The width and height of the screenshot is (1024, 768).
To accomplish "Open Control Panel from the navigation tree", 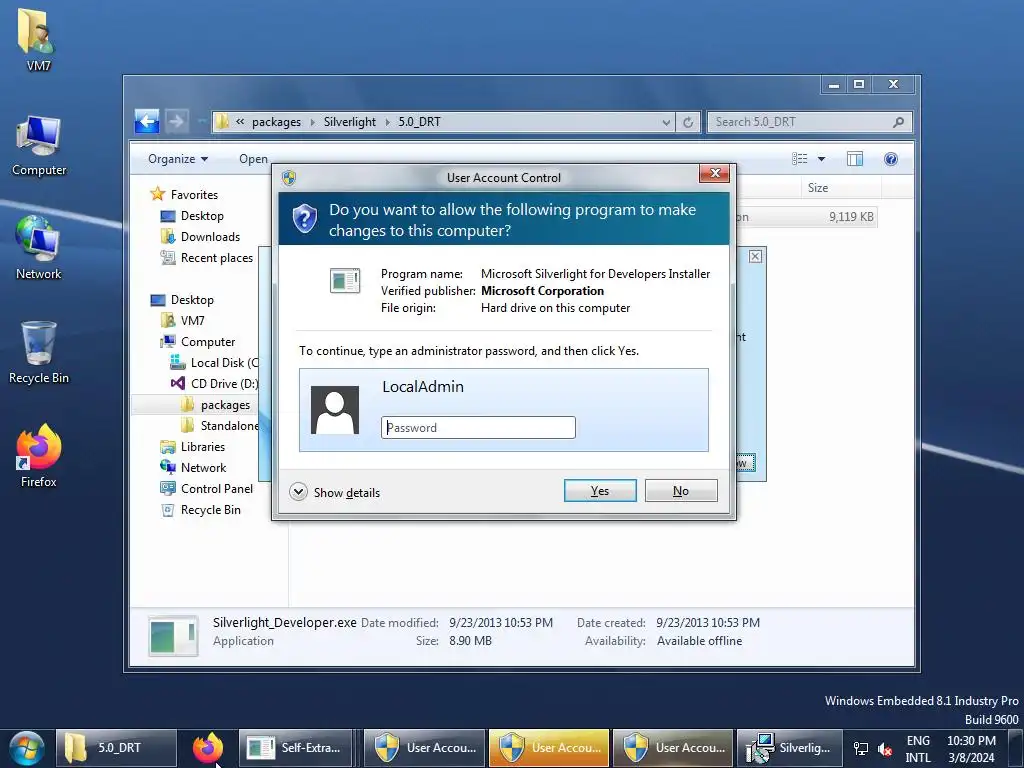I will click(x=206, y=488).
